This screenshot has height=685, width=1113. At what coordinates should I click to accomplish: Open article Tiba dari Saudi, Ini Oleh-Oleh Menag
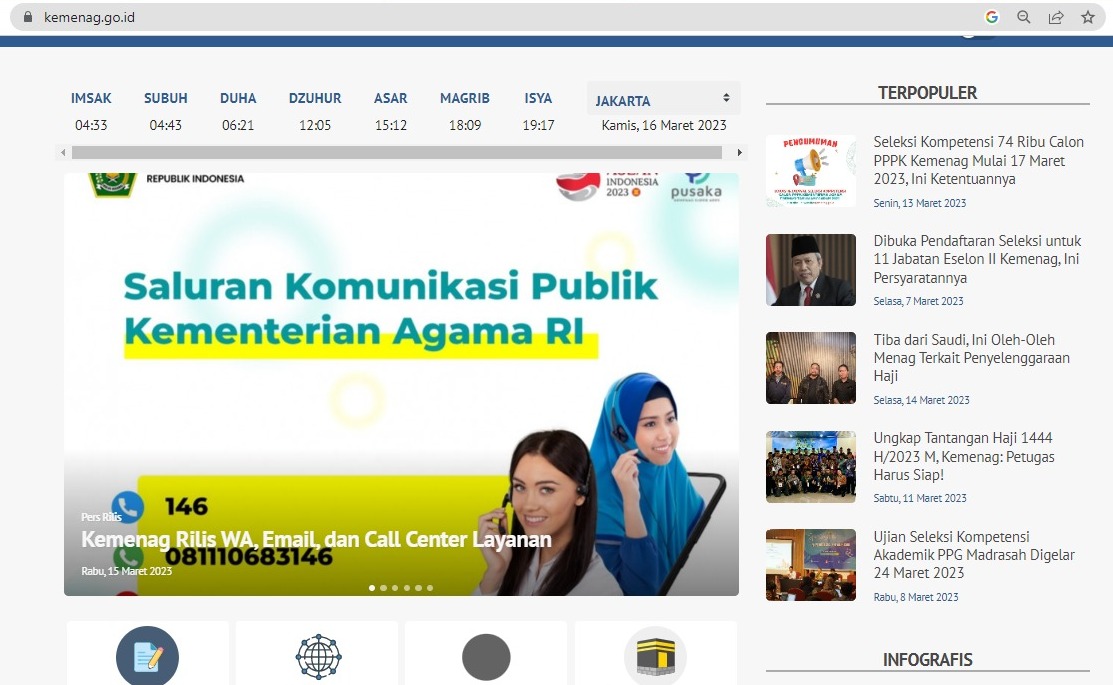(971, 358)
